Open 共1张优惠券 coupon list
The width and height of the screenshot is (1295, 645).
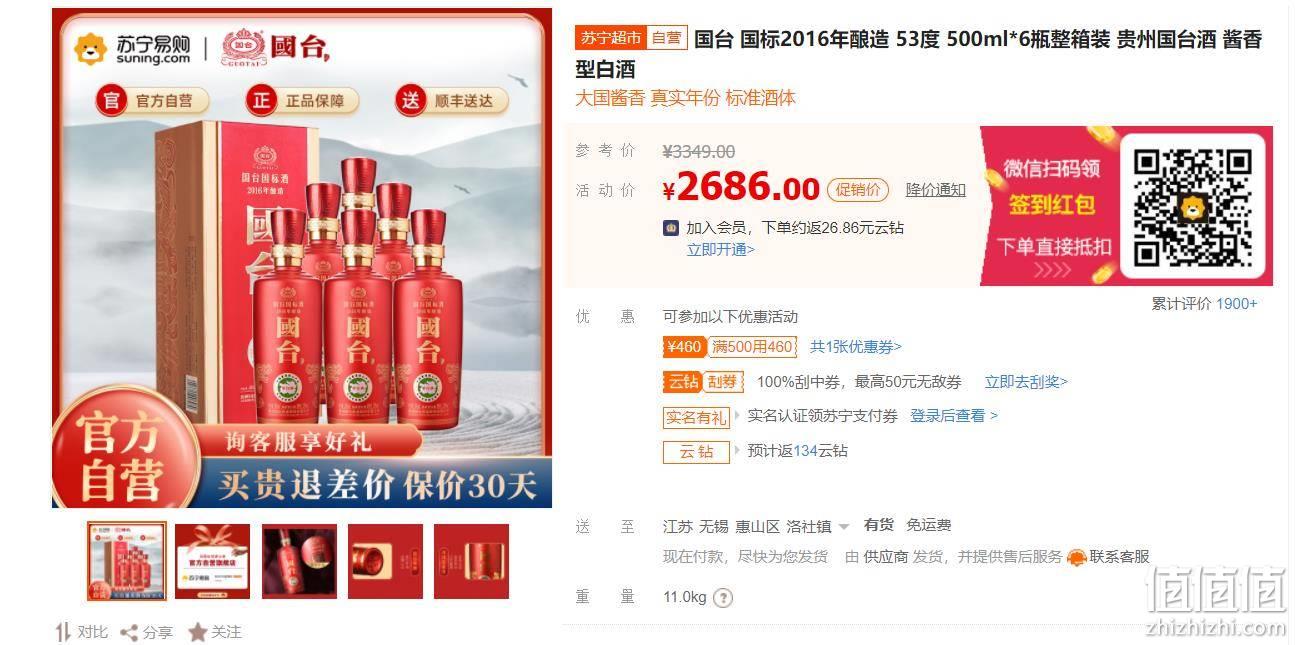[855, 347]
